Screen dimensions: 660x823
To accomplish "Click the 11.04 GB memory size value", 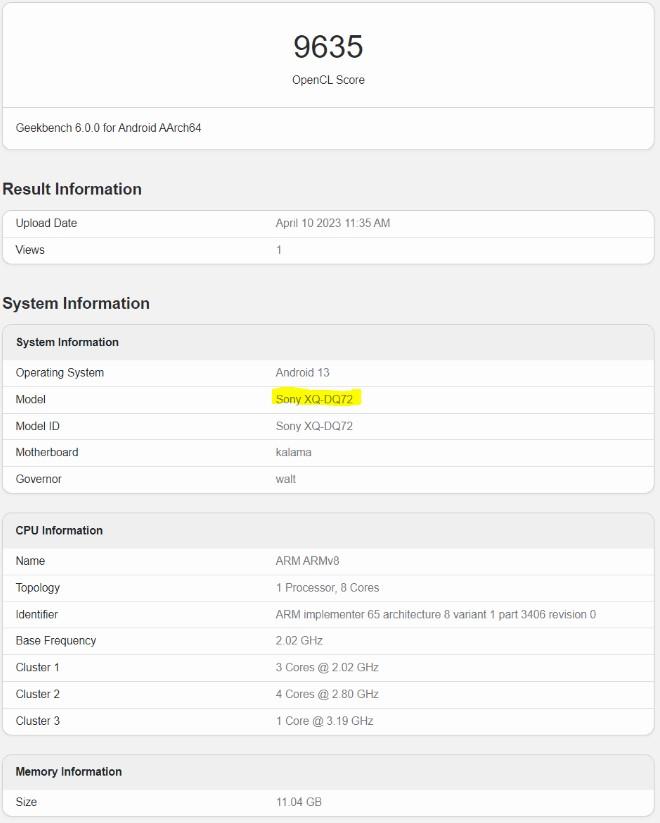I will point(298,802).
